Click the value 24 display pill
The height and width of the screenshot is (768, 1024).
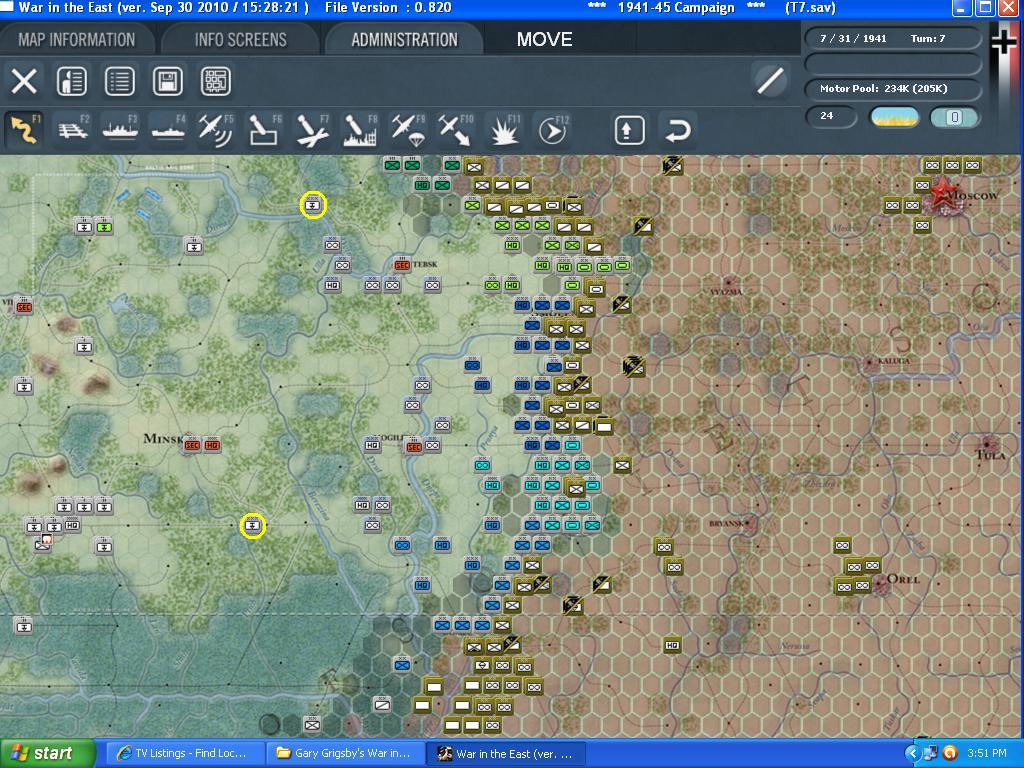click(x=831, y=116)
